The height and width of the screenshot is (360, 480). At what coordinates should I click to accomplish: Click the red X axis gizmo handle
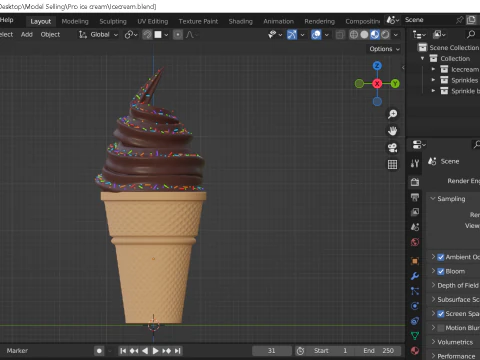point(377,83)
